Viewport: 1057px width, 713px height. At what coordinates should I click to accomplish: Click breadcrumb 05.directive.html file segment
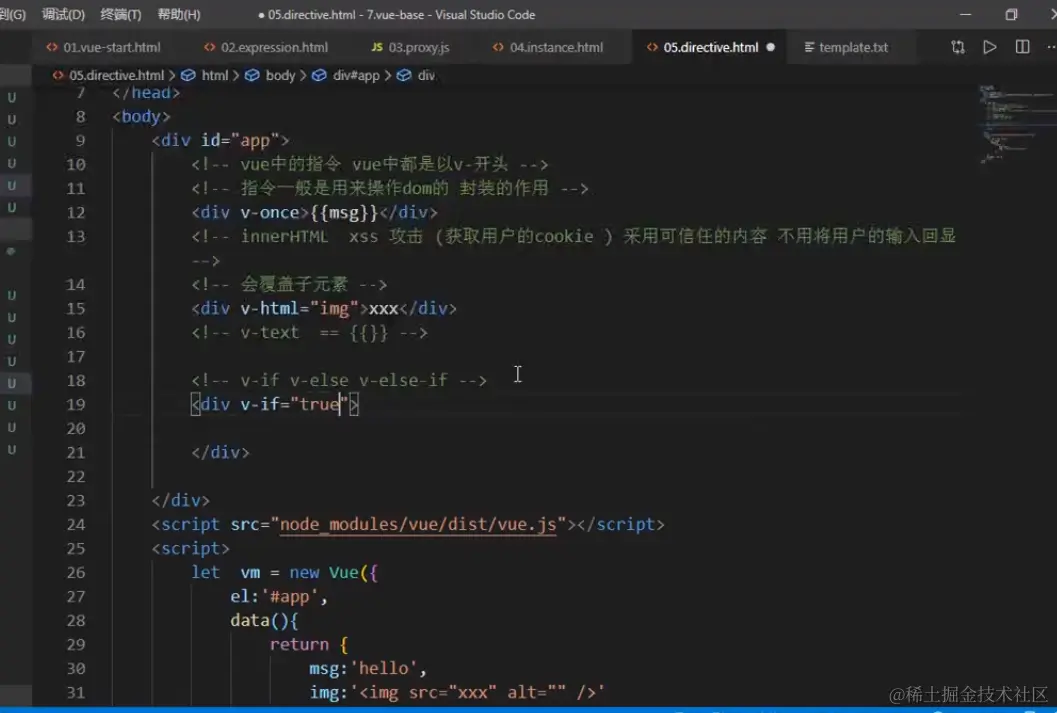click(x=116, y=75)
